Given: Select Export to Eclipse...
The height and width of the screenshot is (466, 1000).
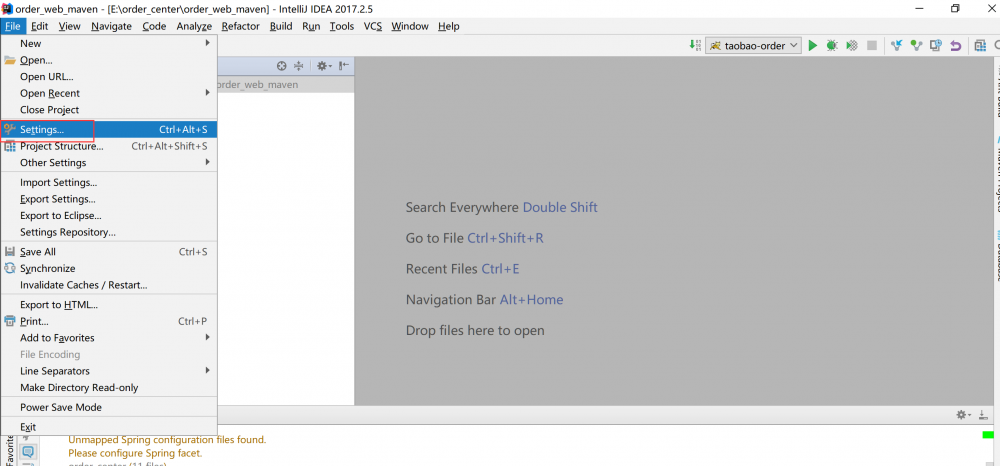Looking at the screenshot, I should coord(109,215).
